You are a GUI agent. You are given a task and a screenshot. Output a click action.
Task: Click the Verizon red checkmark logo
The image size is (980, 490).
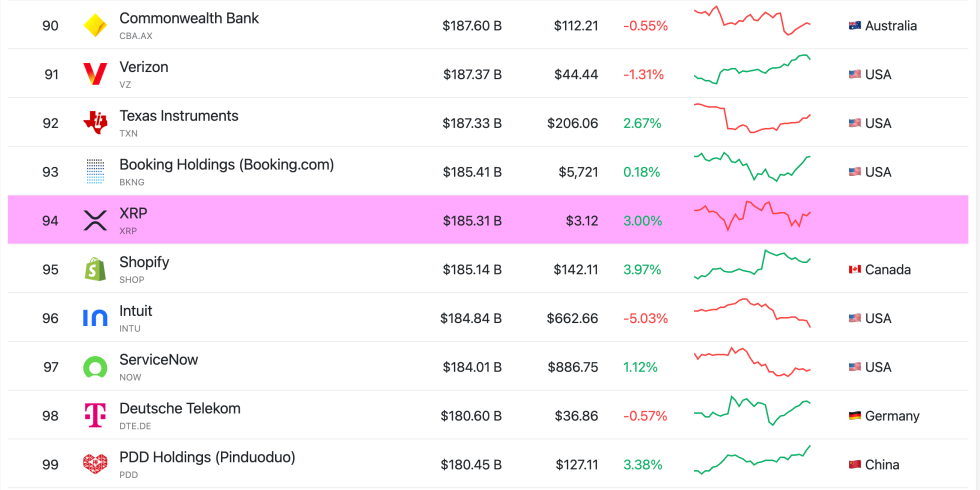95,75
